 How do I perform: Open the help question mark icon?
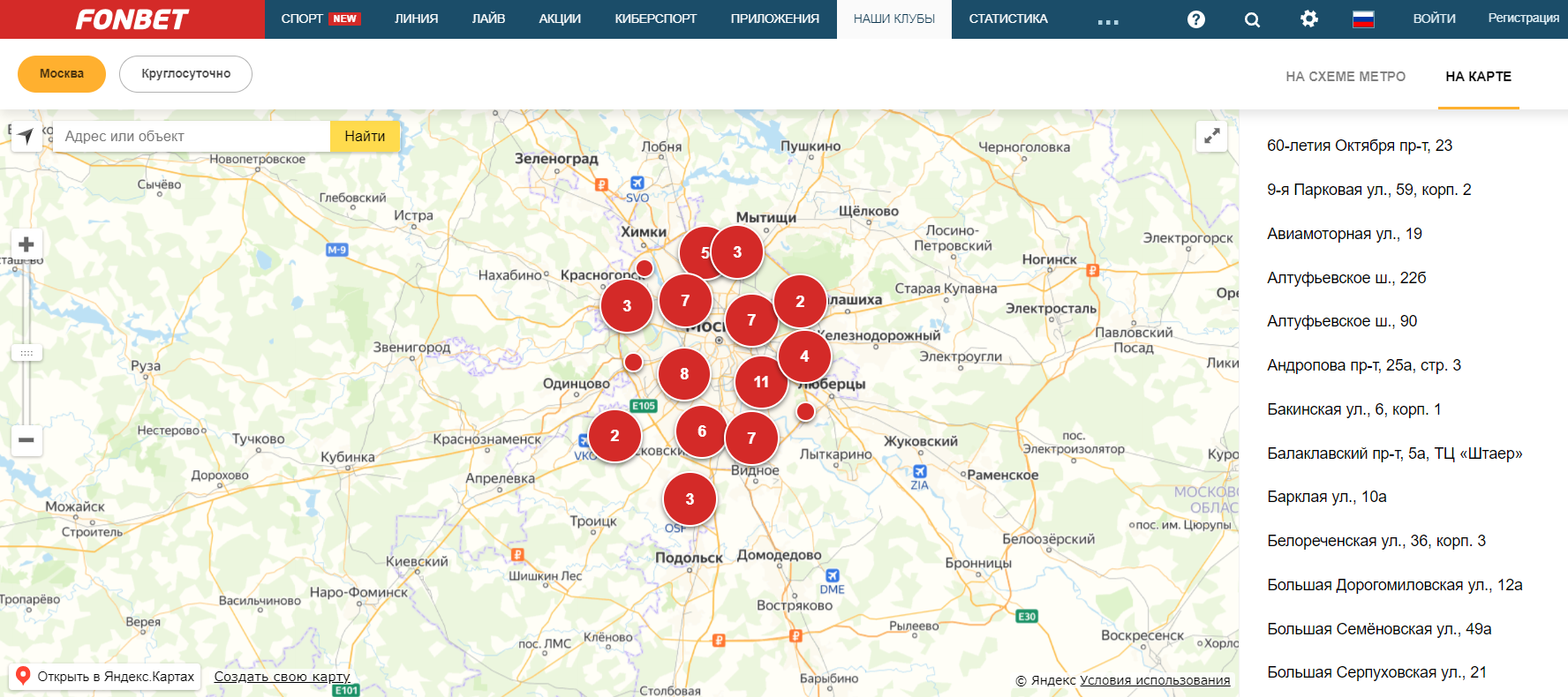coord(1195,19)
